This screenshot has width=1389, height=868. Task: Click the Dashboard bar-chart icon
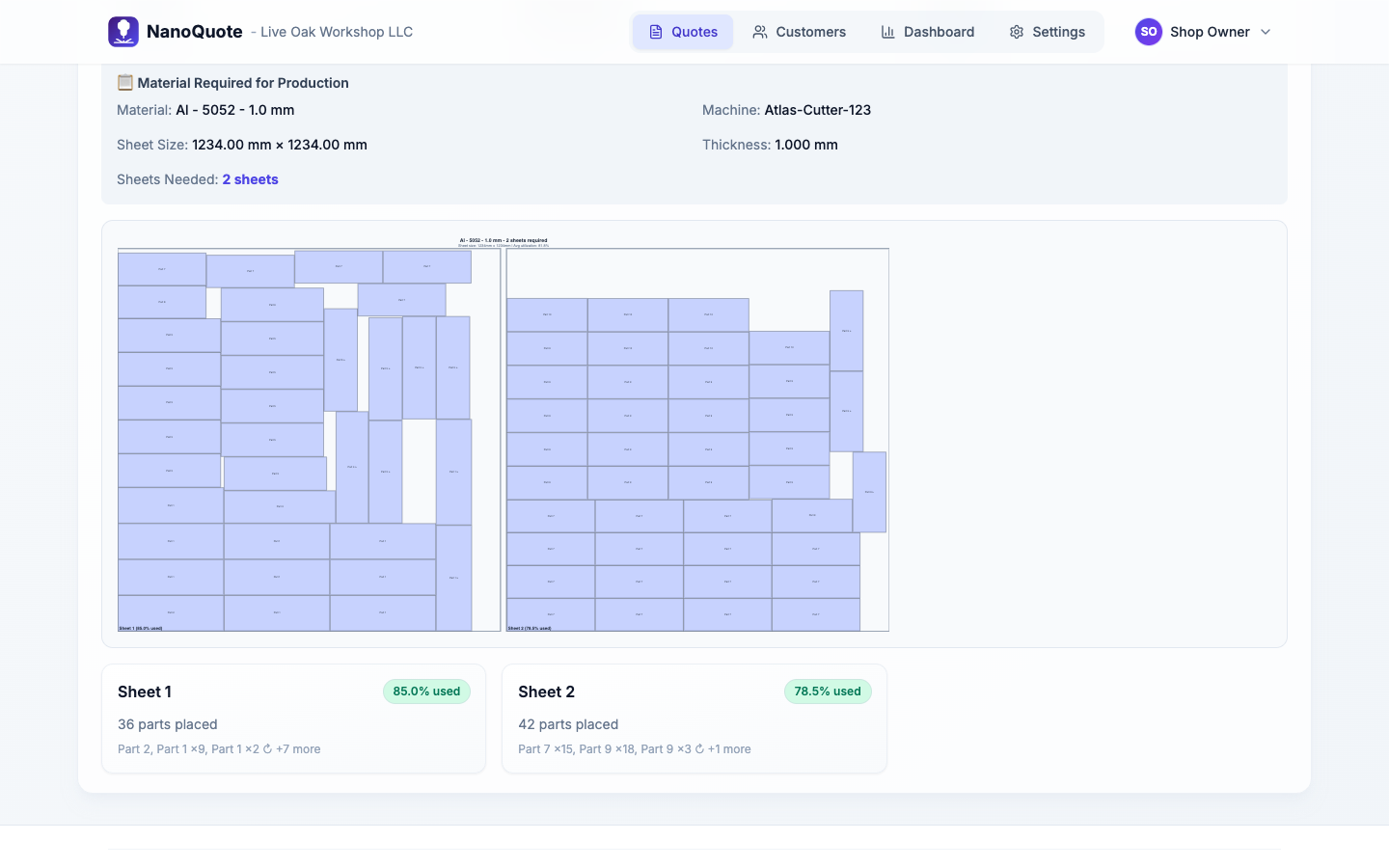tap(886, 31)
